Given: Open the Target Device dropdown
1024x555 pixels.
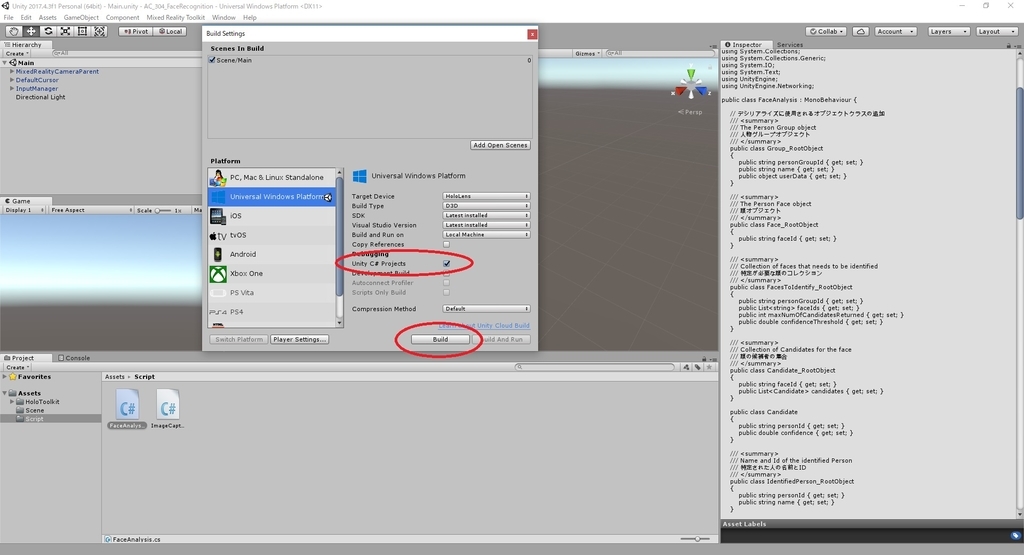Looking at the screenshot, I should click(x=486, y=196).
